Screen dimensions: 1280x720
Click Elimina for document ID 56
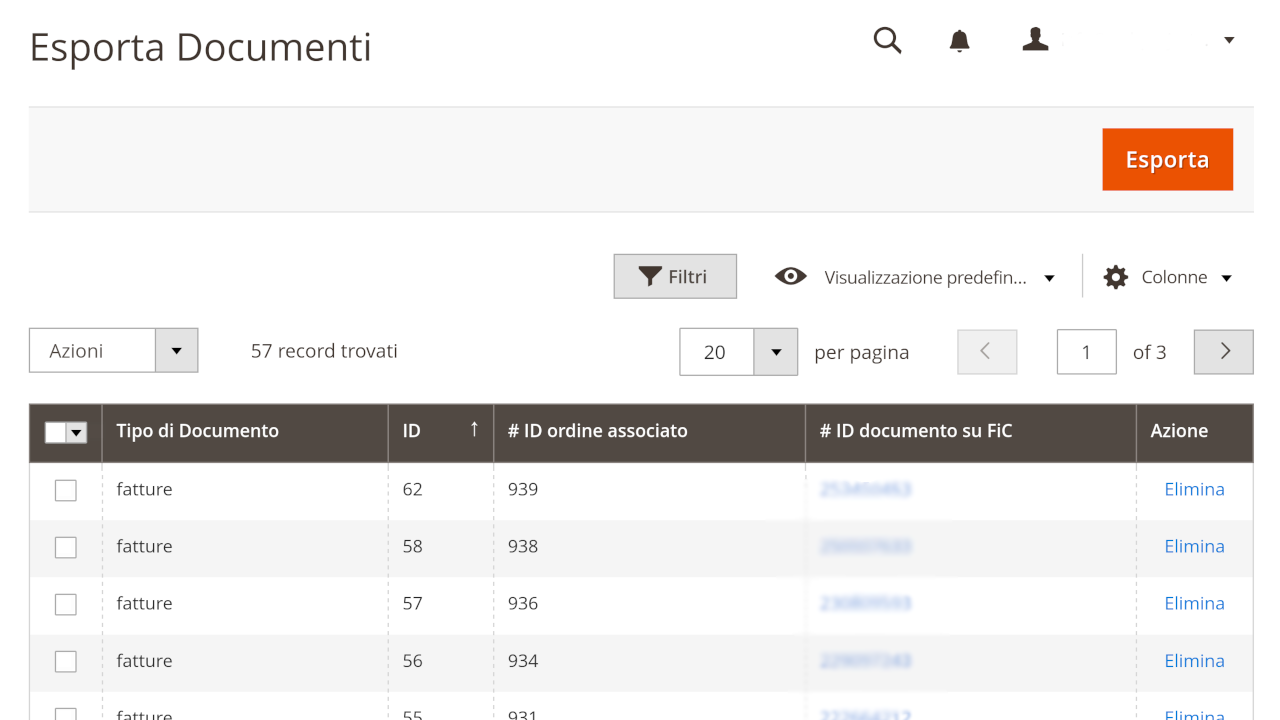point(1194,661)
